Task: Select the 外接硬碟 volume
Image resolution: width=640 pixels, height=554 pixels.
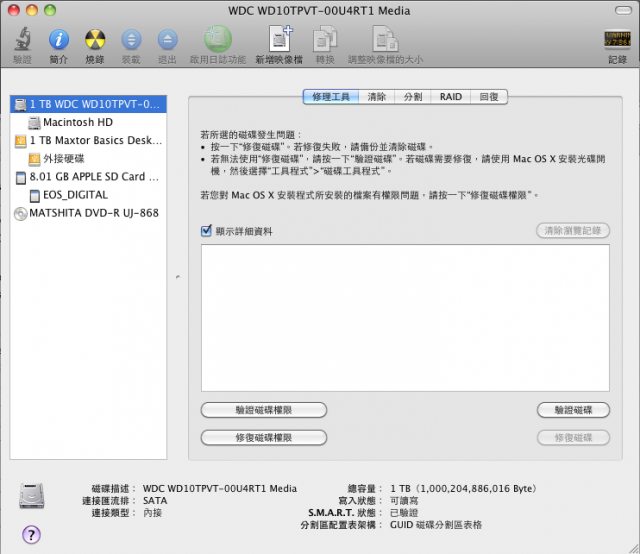Action: pos(88,158)
